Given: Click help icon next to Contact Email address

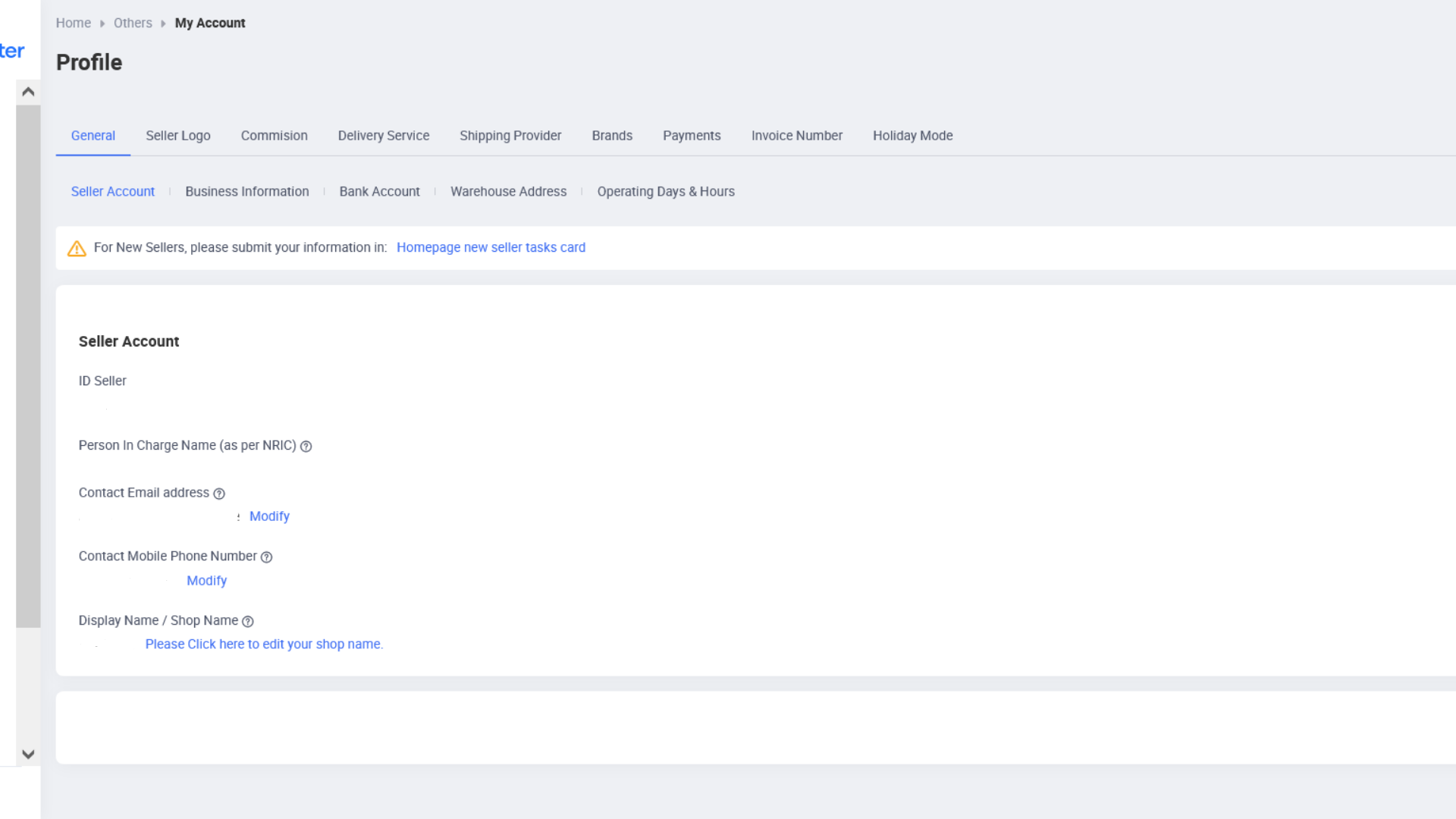Looking at the screenshot, I should point(219,494).
